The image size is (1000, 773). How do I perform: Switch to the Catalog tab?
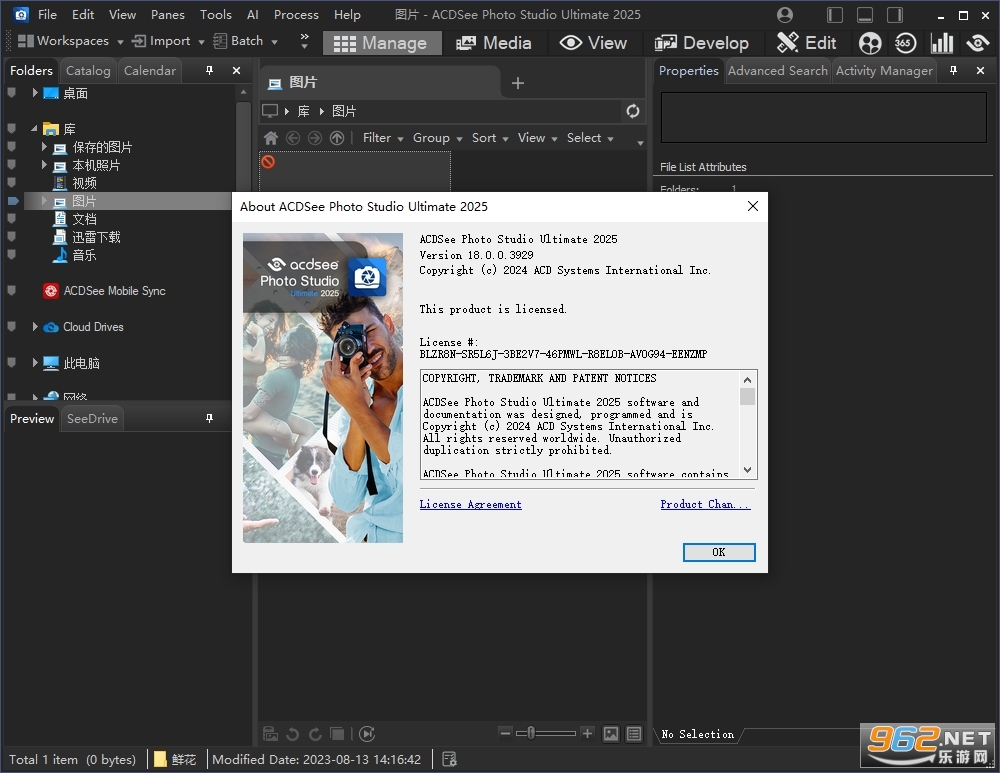(x=88, y=70)
